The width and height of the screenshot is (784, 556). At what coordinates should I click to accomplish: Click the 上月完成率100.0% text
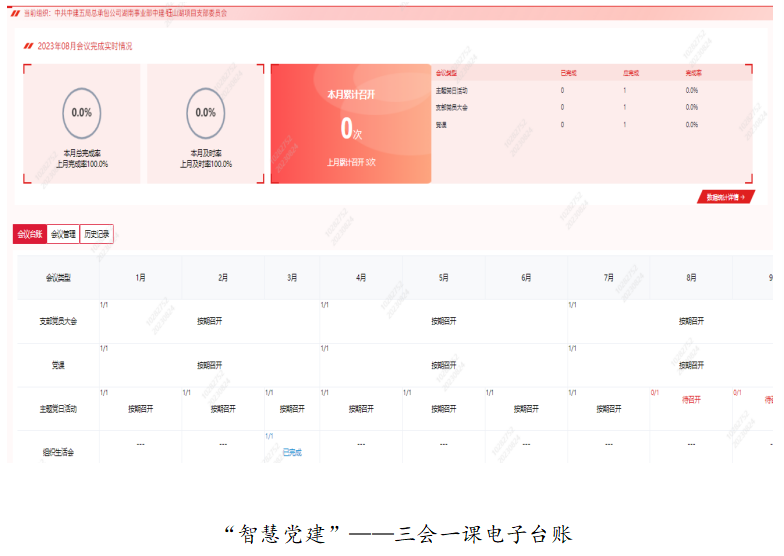(82, 164)
